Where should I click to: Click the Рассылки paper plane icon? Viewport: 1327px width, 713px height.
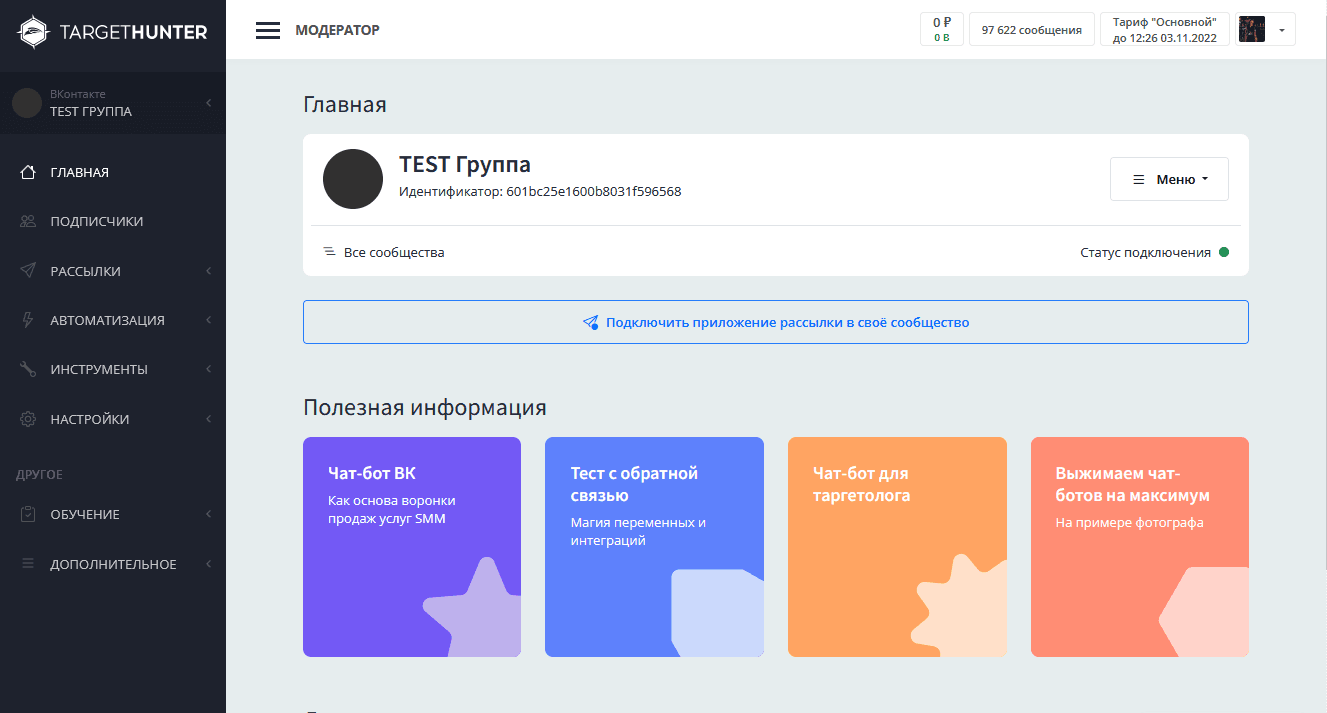pos(29,271)
